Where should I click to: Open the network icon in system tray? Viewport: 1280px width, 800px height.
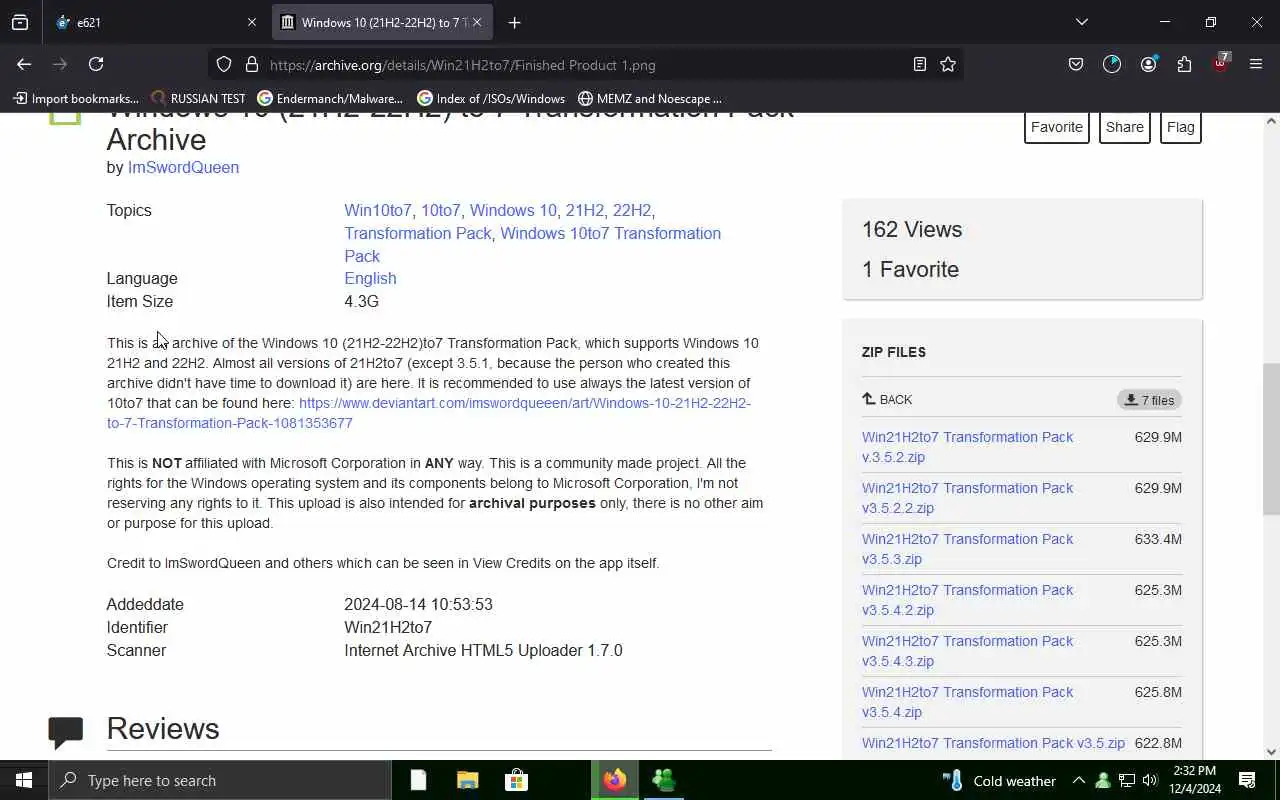click(x=1127, y=780)
